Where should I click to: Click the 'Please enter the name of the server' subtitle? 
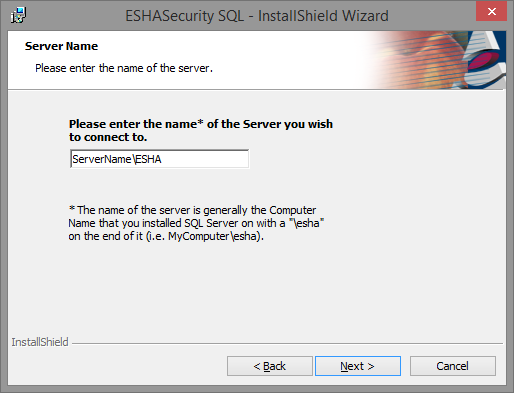coord(124,68)
